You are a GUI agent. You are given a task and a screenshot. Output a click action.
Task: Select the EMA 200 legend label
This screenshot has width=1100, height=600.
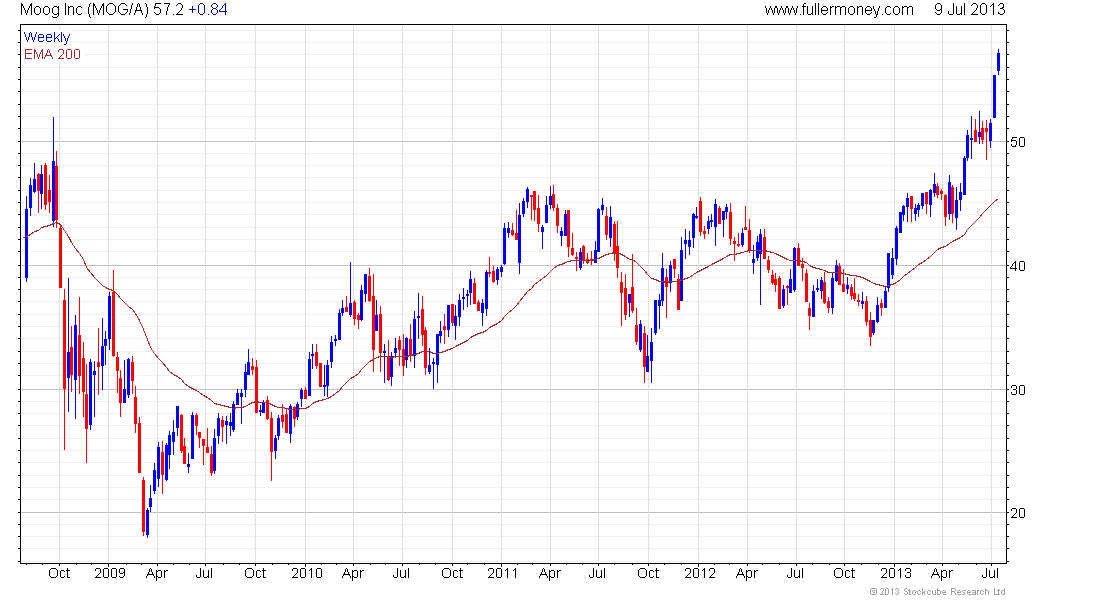pyautogui.click(x=53, y=55)
